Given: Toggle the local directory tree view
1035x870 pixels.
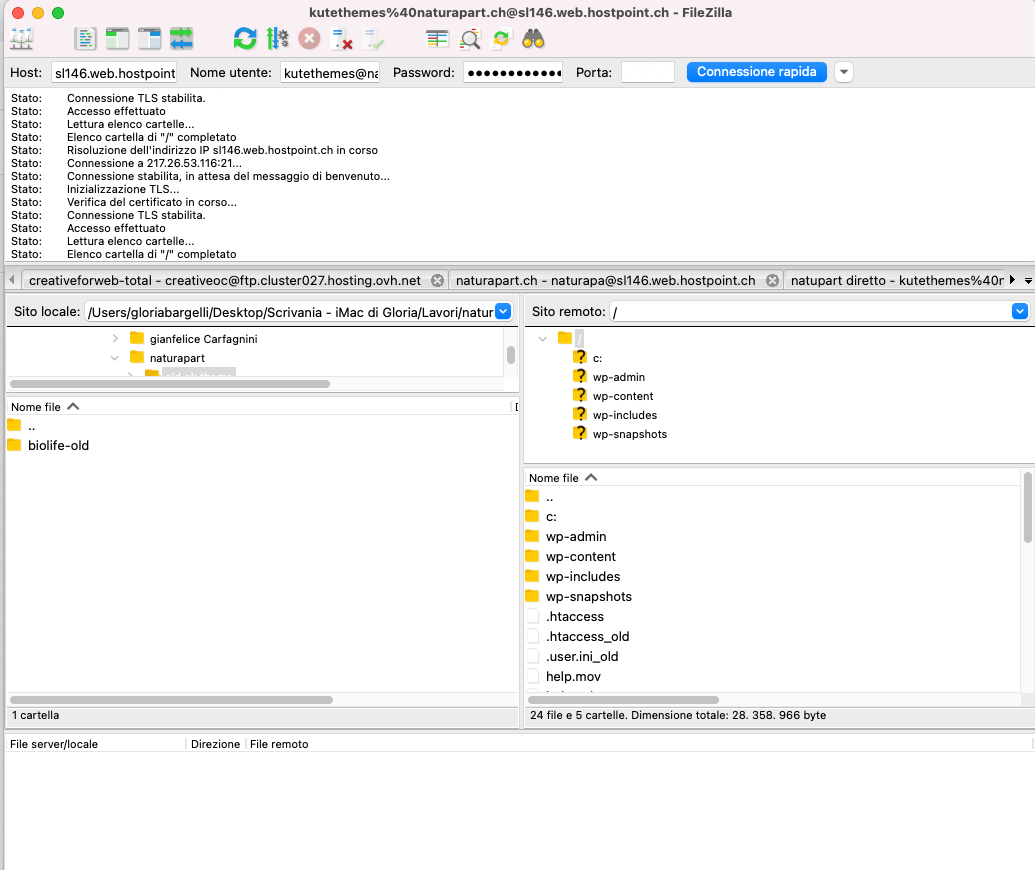Looking at the screenshot, I should 117,39.
